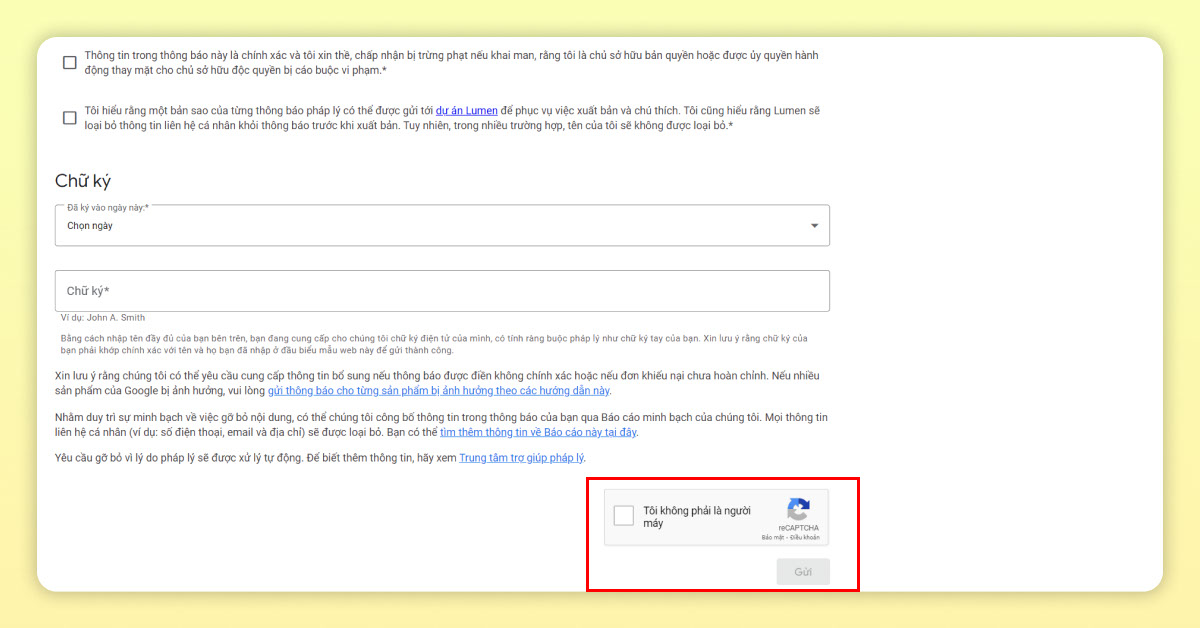Focus the "Chữ ký" signature text field
This screenshot has width=1200, height=628.
tap(442, 291)
